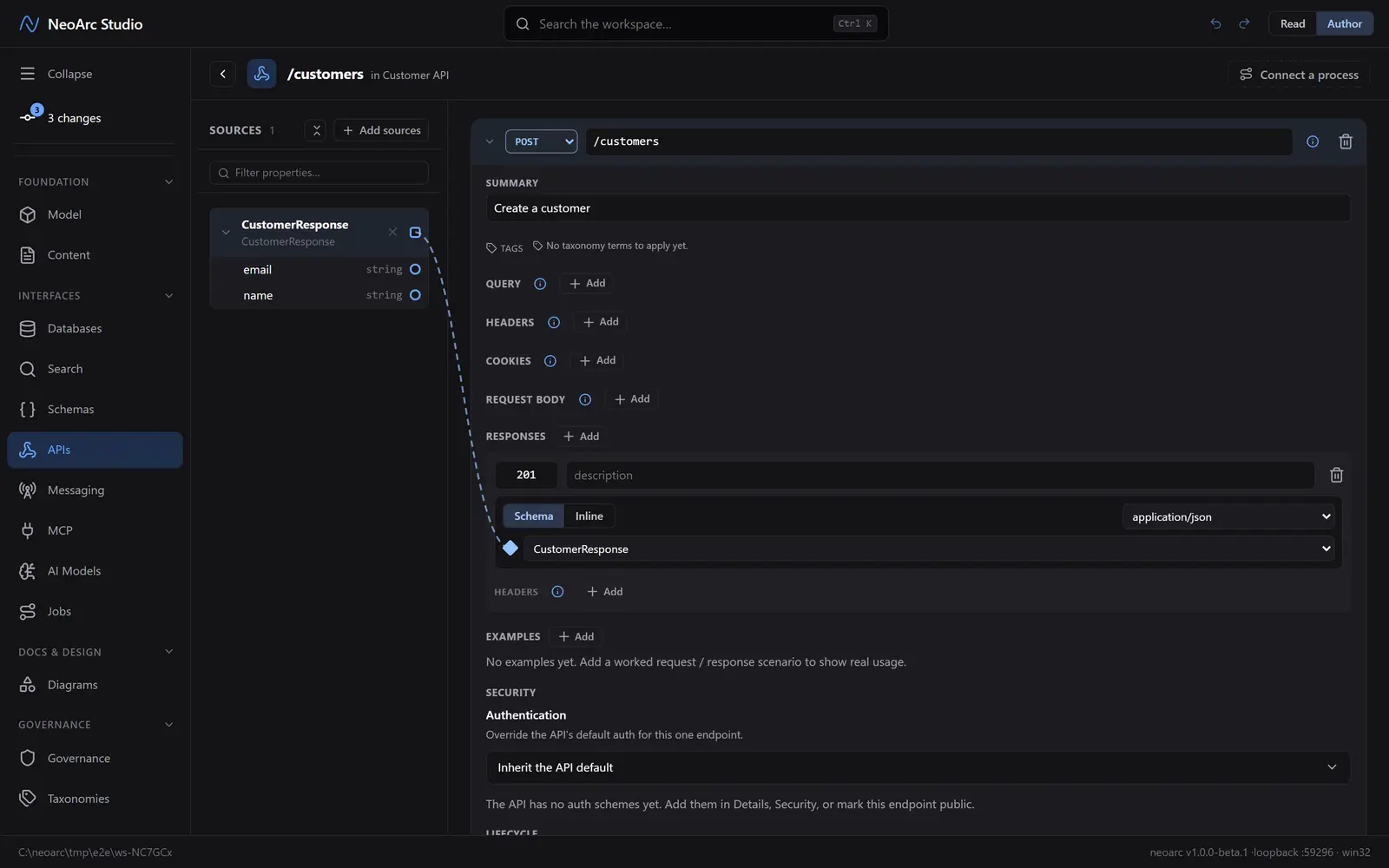Show Cookies info tooltip
The image size is (1389, 868).
pyautogui.click(x=550, y=361)
